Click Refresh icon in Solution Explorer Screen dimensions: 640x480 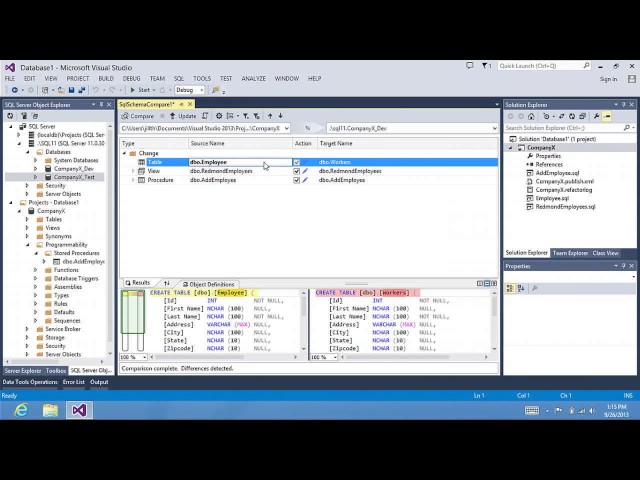(572, 116)
